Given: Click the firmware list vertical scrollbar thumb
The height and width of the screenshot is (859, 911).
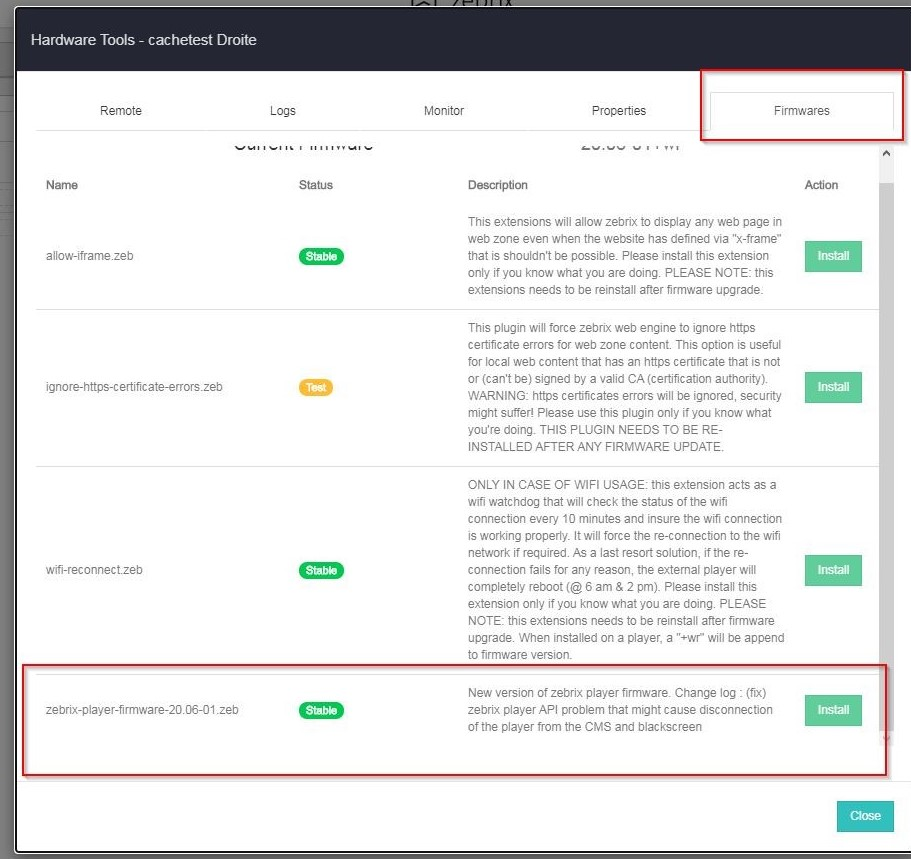Looking at the screenshot, I should (x=886, y=456).
